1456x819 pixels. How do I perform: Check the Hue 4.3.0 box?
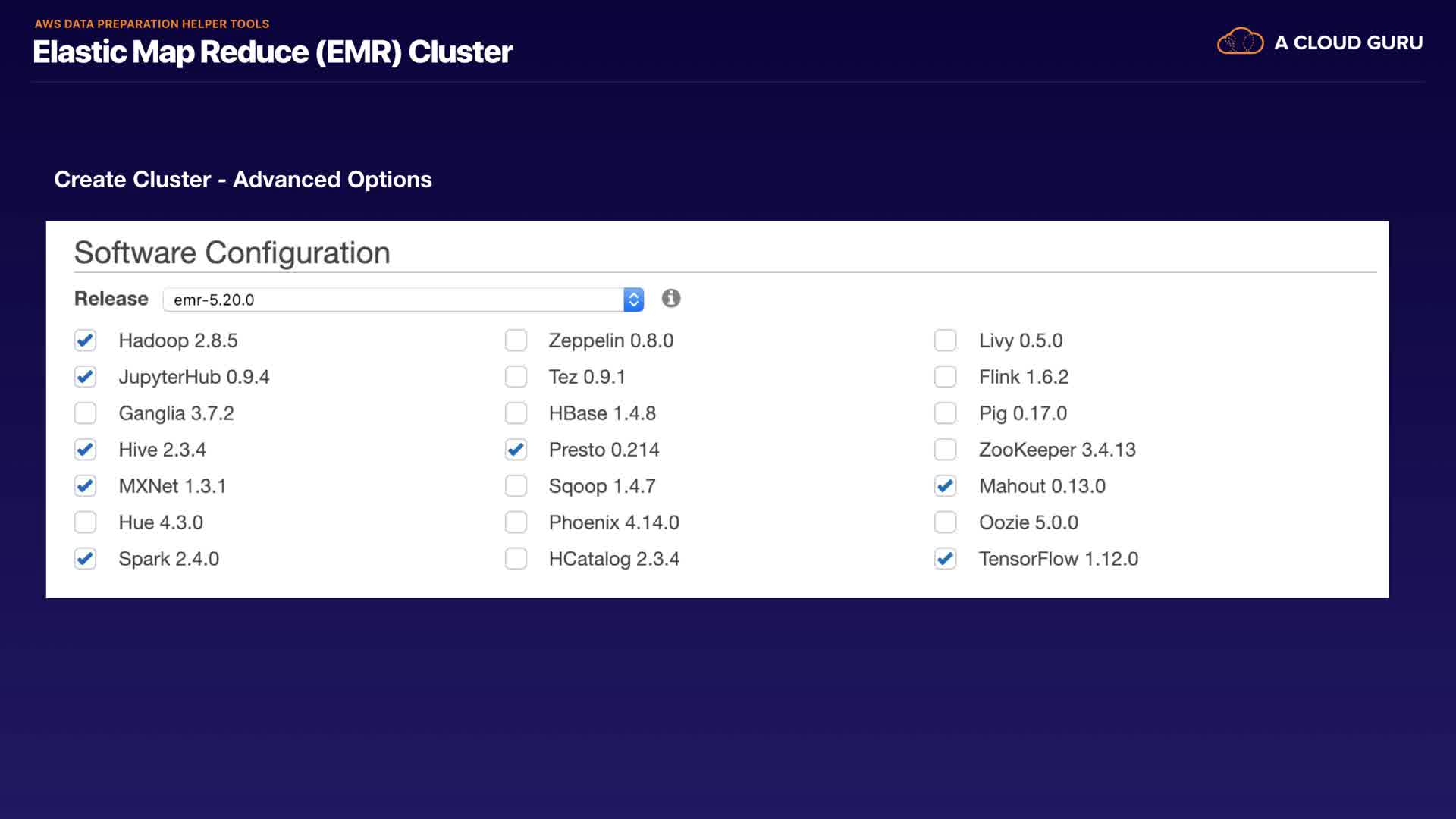(86, 522)
